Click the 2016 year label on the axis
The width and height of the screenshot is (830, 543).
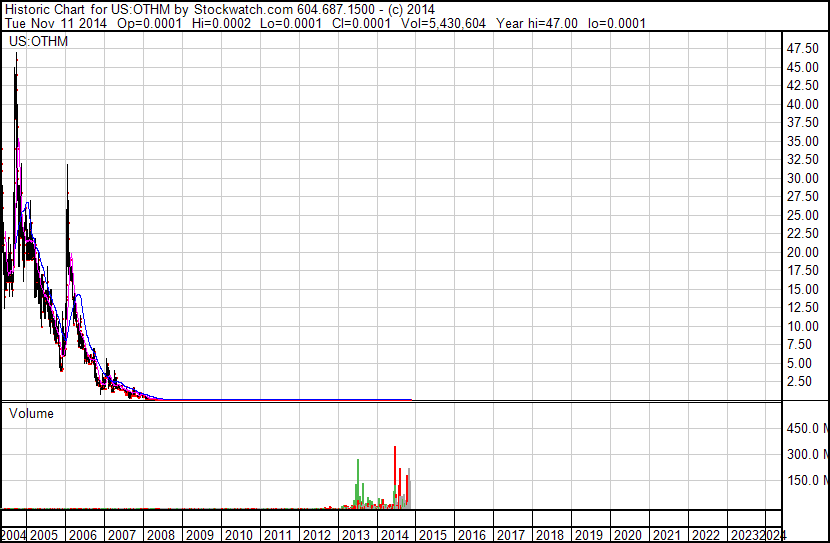point(472,535)
